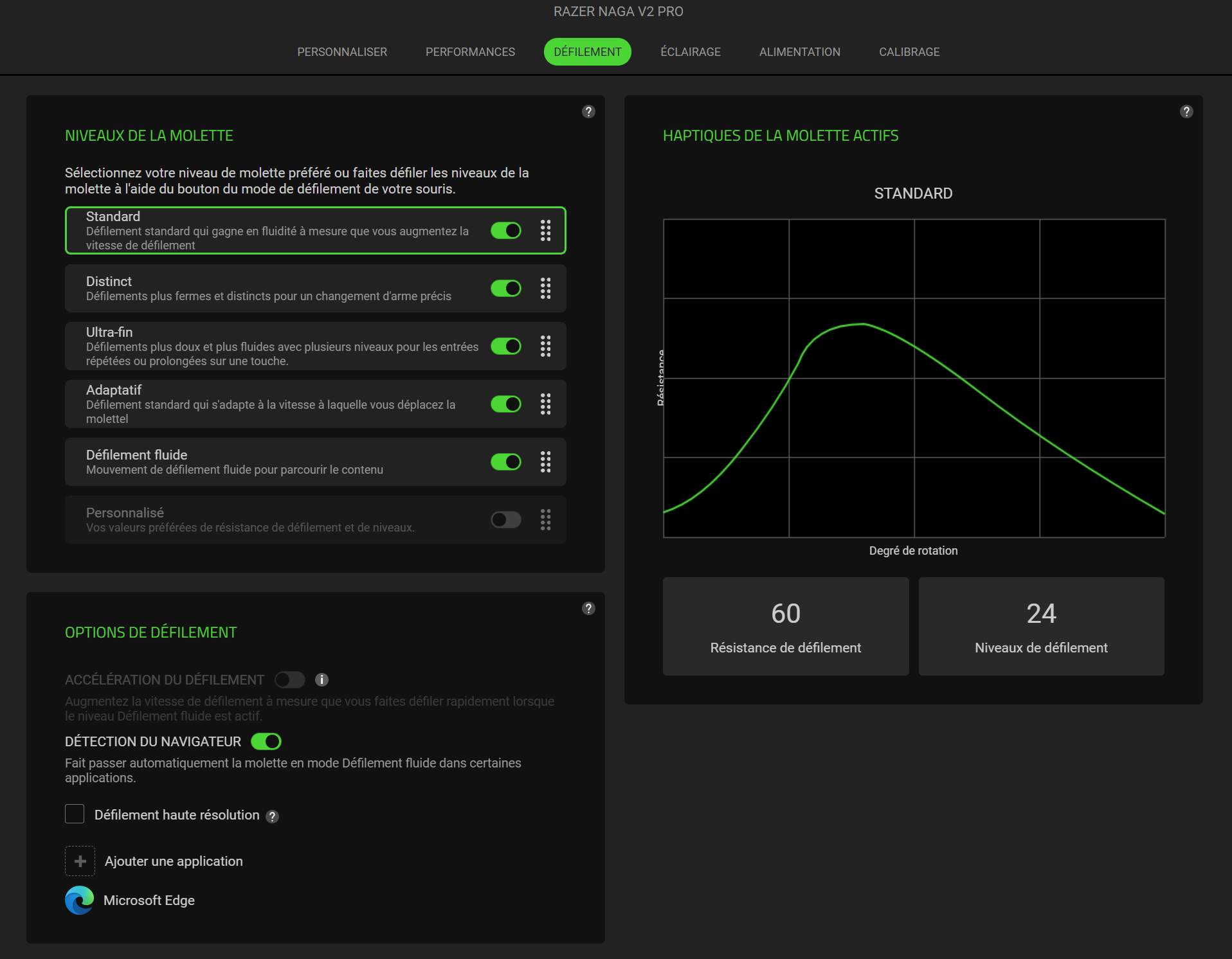
Task: Click the Défilement fluide row drag handle
Action: (545, 462)
